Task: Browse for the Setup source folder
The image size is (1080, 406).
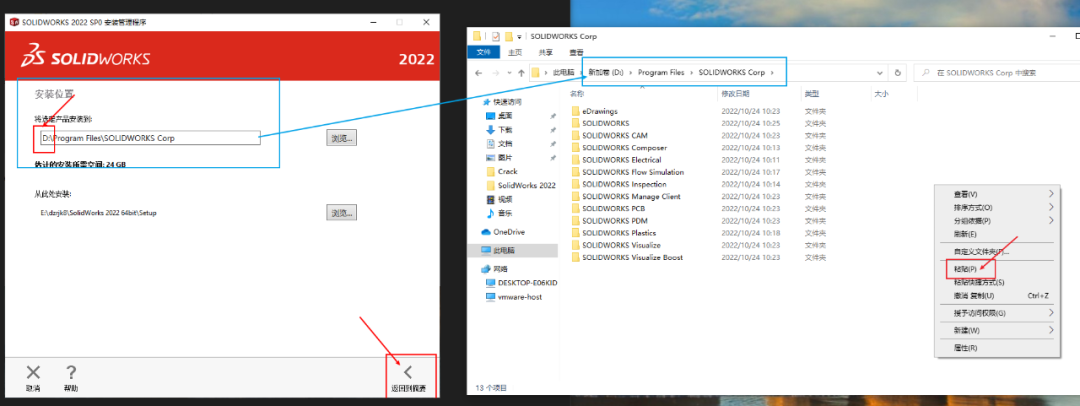Action: pyautogui.click(x=342, y=212)
